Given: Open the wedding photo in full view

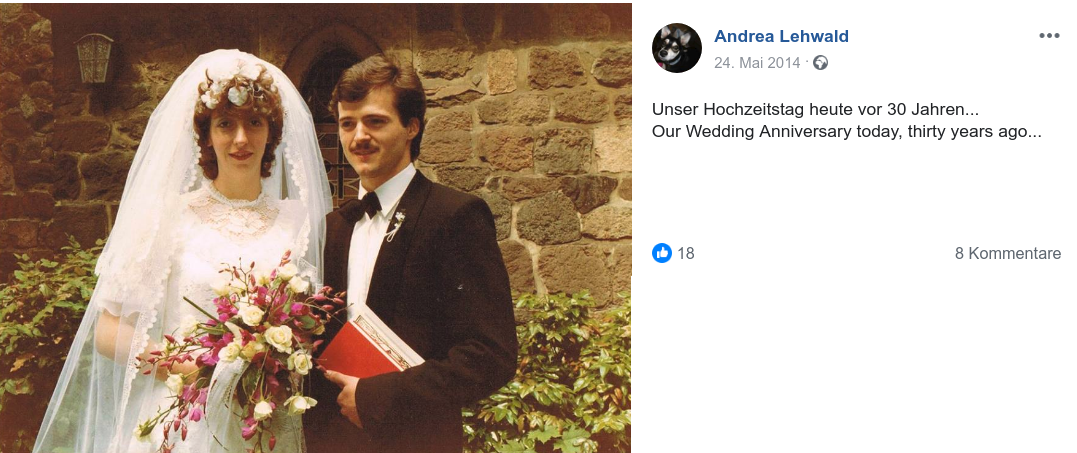Looking at the screenshot, I should pos(316,228).
